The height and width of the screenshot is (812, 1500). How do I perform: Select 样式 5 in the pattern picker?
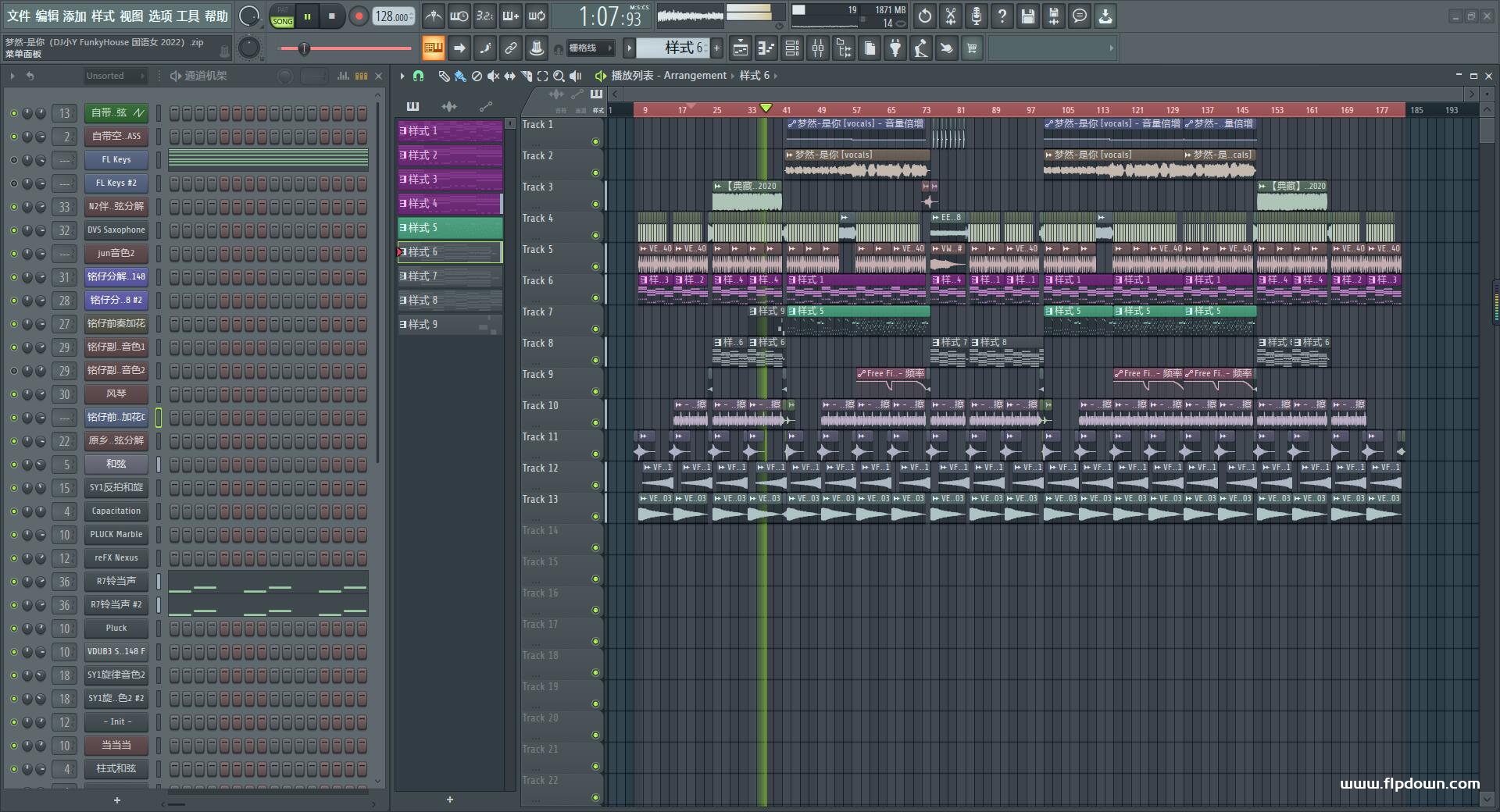tap(450, 228)
